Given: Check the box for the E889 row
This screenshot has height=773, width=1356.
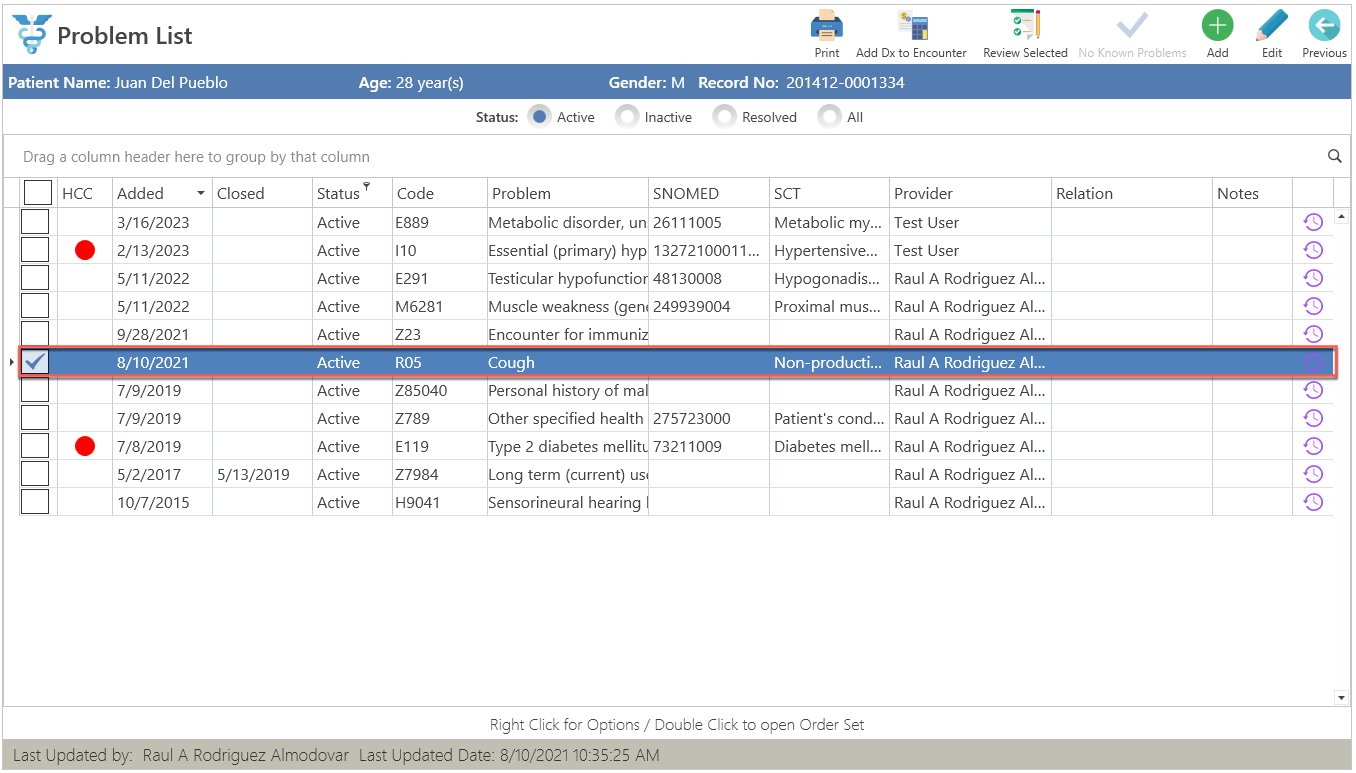Looking at the screenshot, I should pos(35,222).
